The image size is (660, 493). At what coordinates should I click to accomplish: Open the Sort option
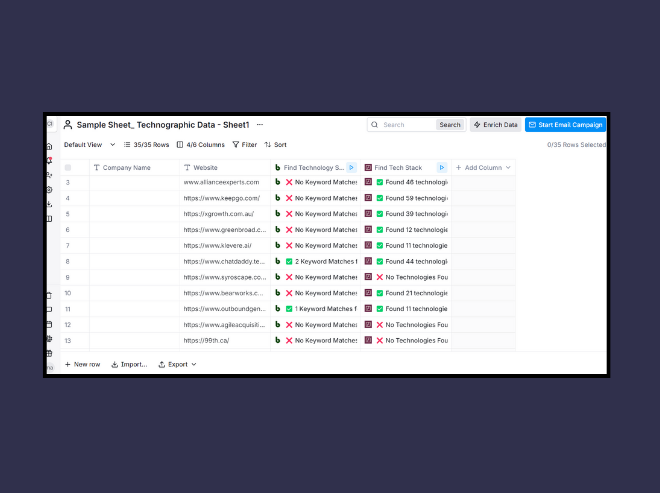275,145
